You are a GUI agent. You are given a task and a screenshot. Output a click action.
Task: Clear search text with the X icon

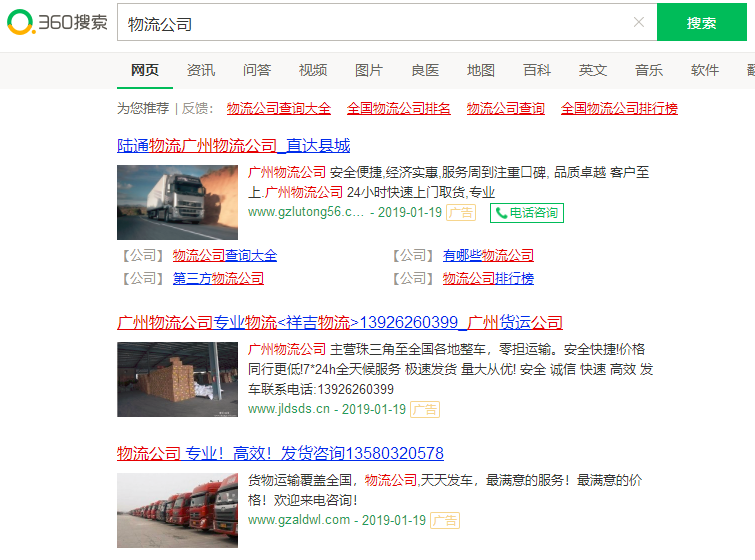(638, 23)
